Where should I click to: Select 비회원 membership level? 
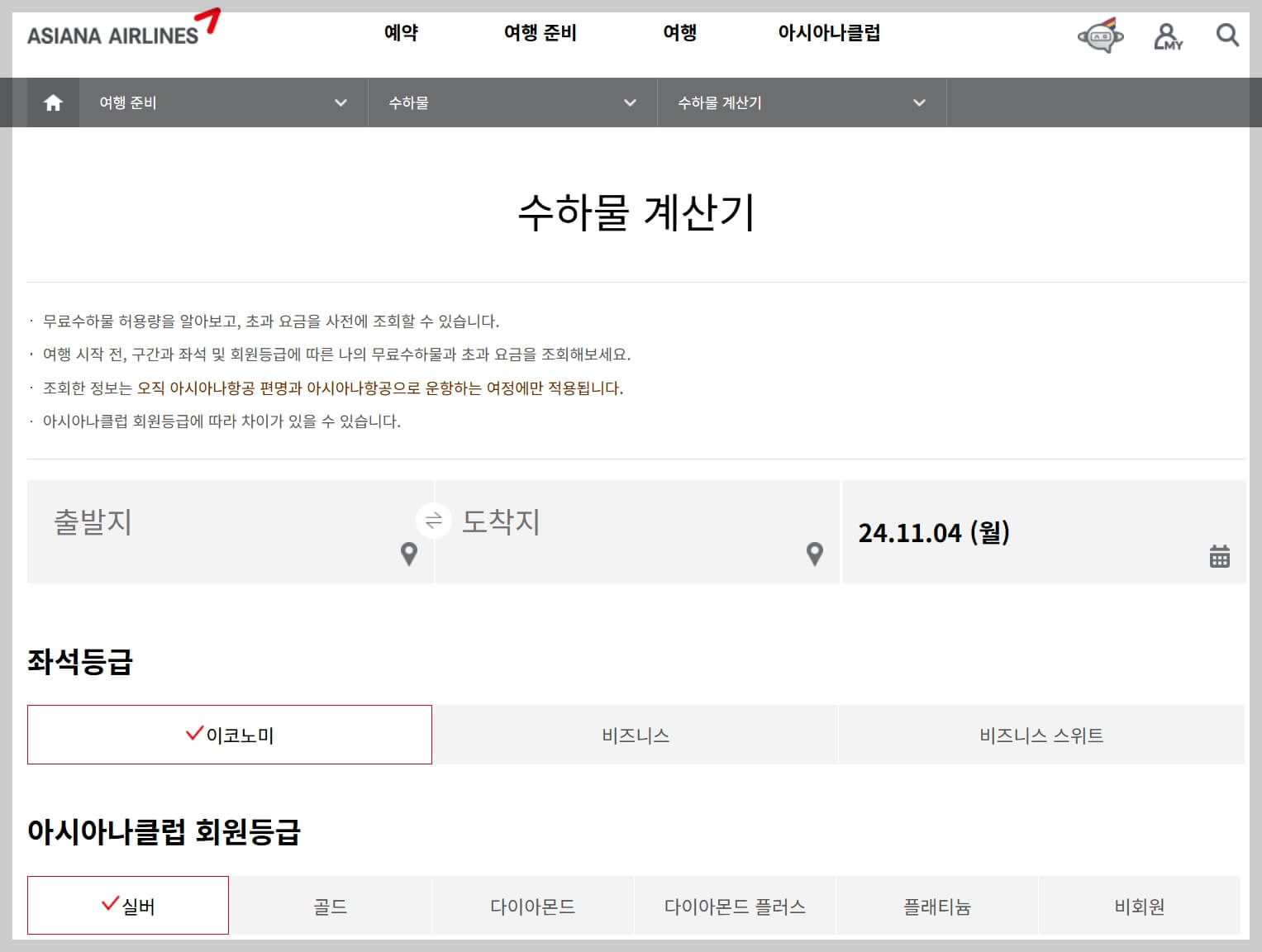click(1141, 905)
